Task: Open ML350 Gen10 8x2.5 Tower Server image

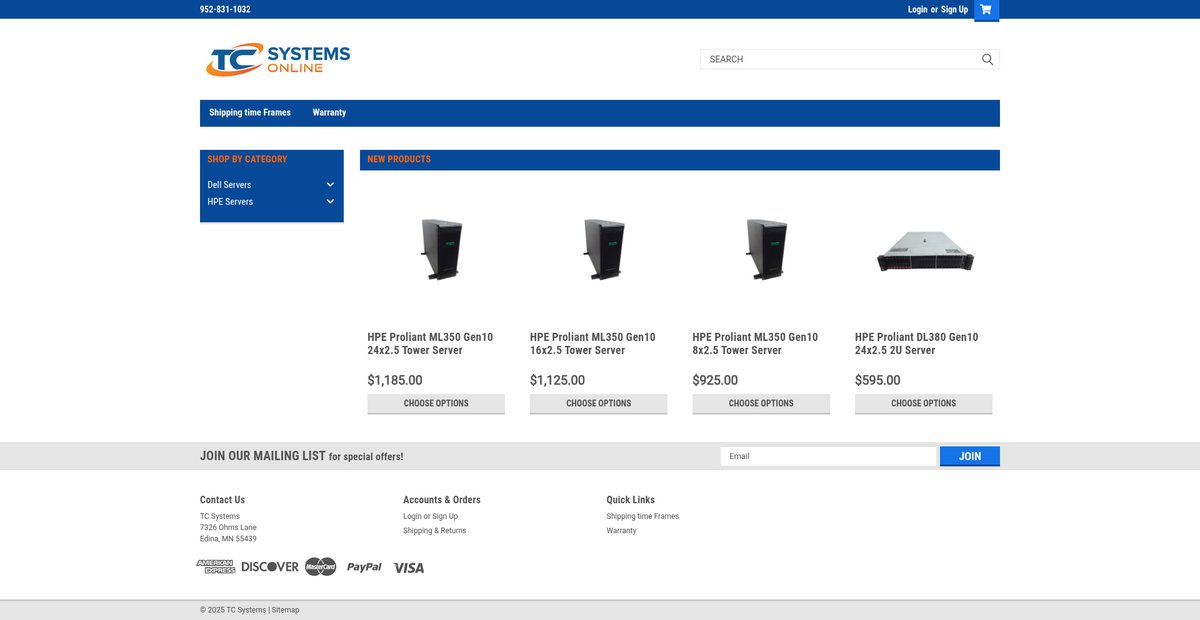Action: (x=766, y=249)
